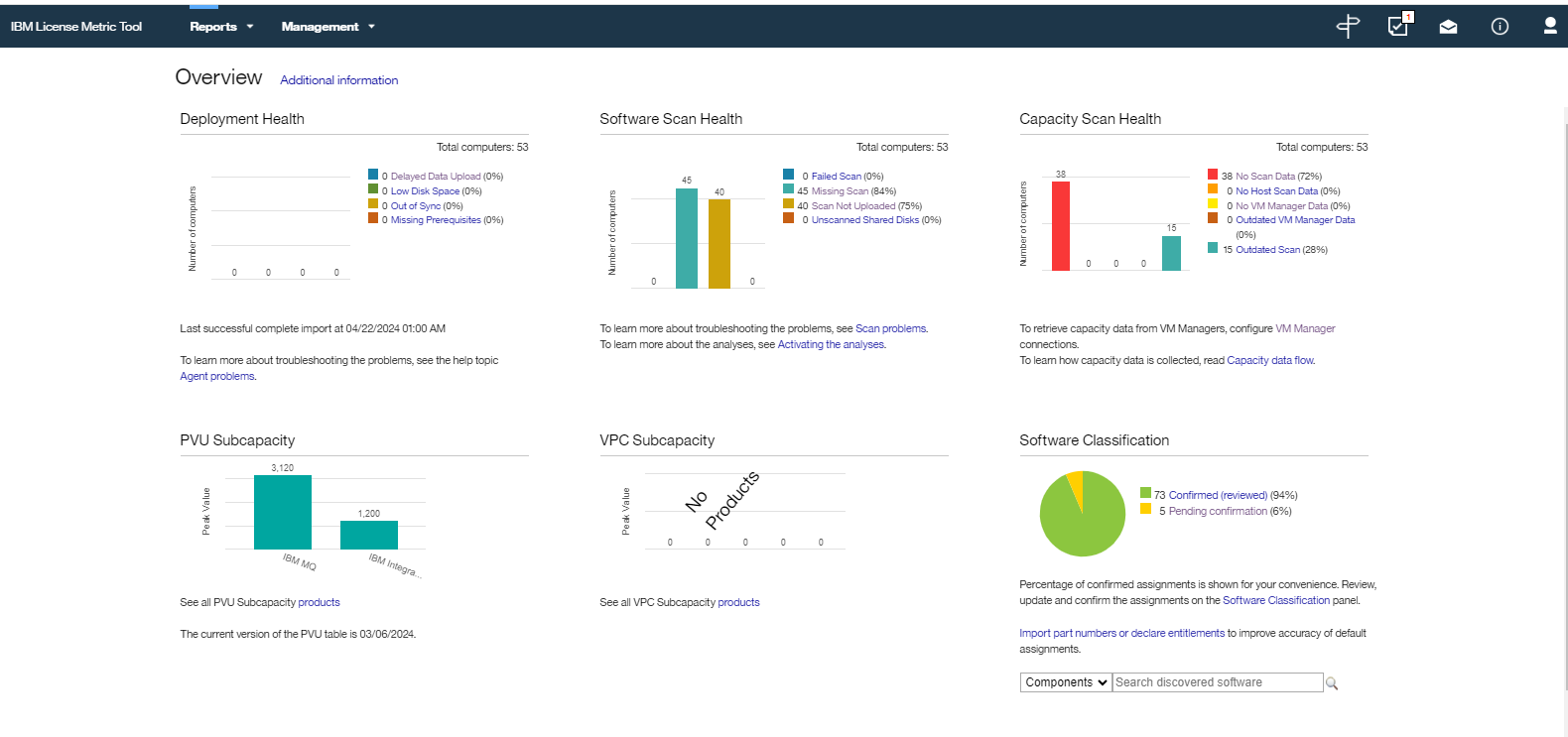Click the Capacity Scan Health heading
Screen dimensions: 1568x737
pos(1090,119)
